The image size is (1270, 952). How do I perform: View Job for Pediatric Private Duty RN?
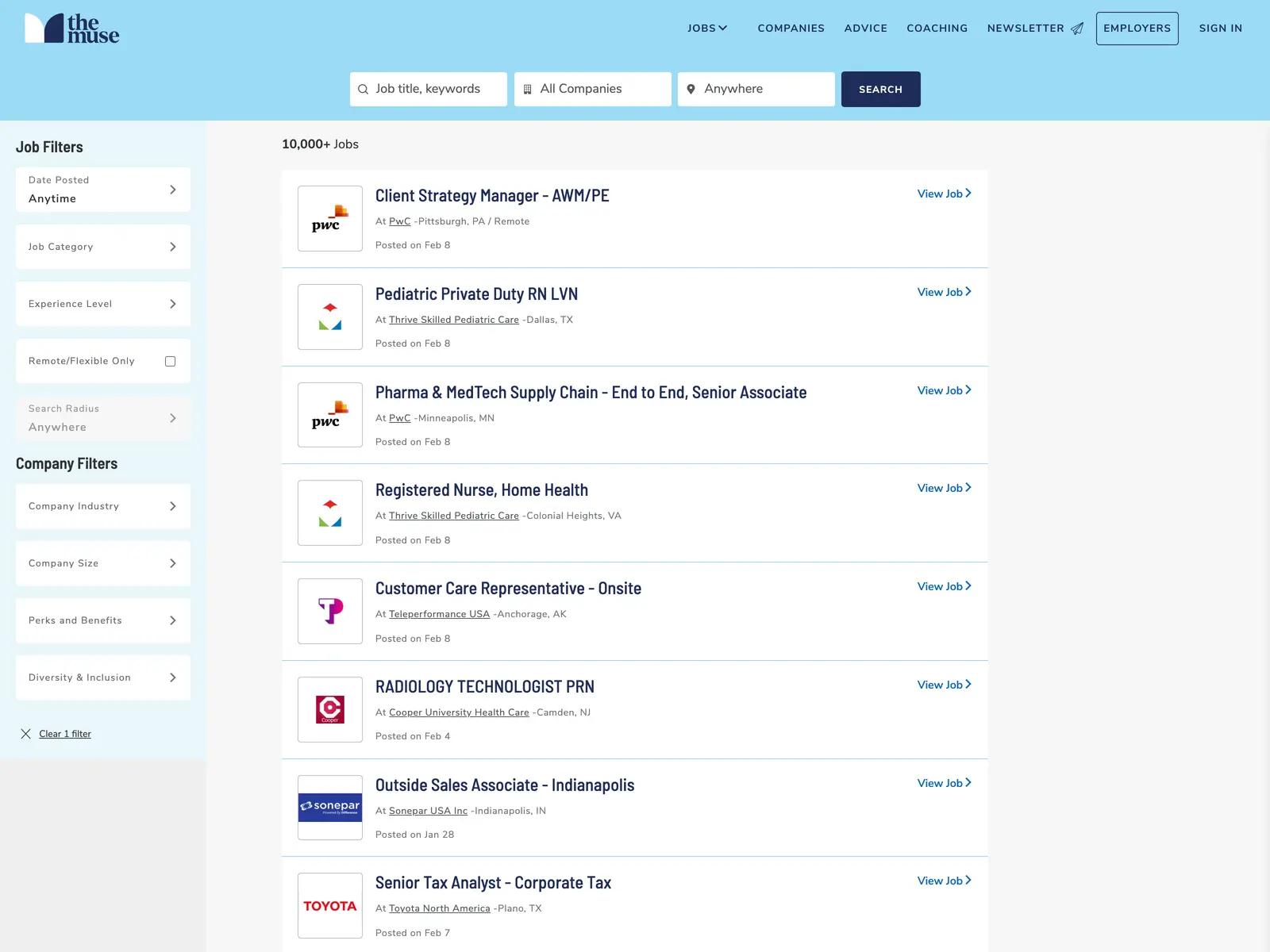945,292
